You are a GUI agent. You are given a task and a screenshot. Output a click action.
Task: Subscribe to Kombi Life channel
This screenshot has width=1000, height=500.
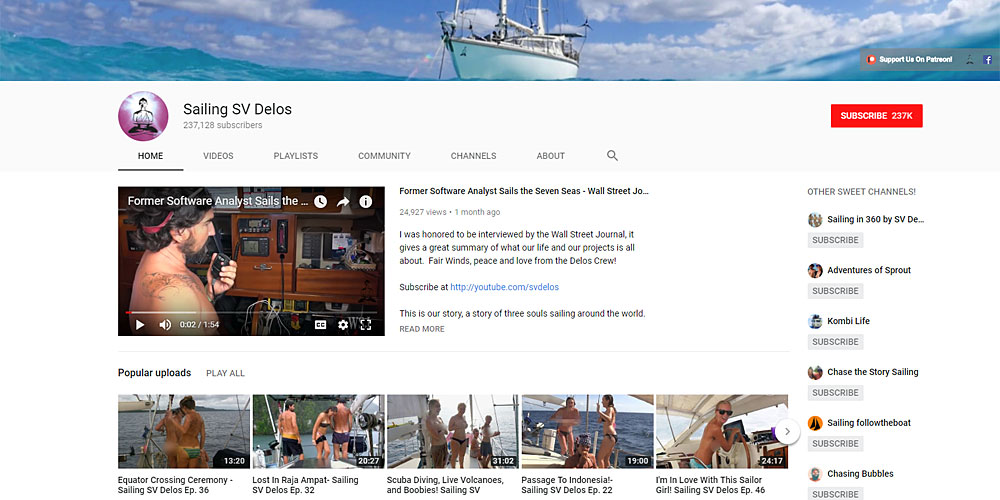pyautogui.click(x=835, y=342)
